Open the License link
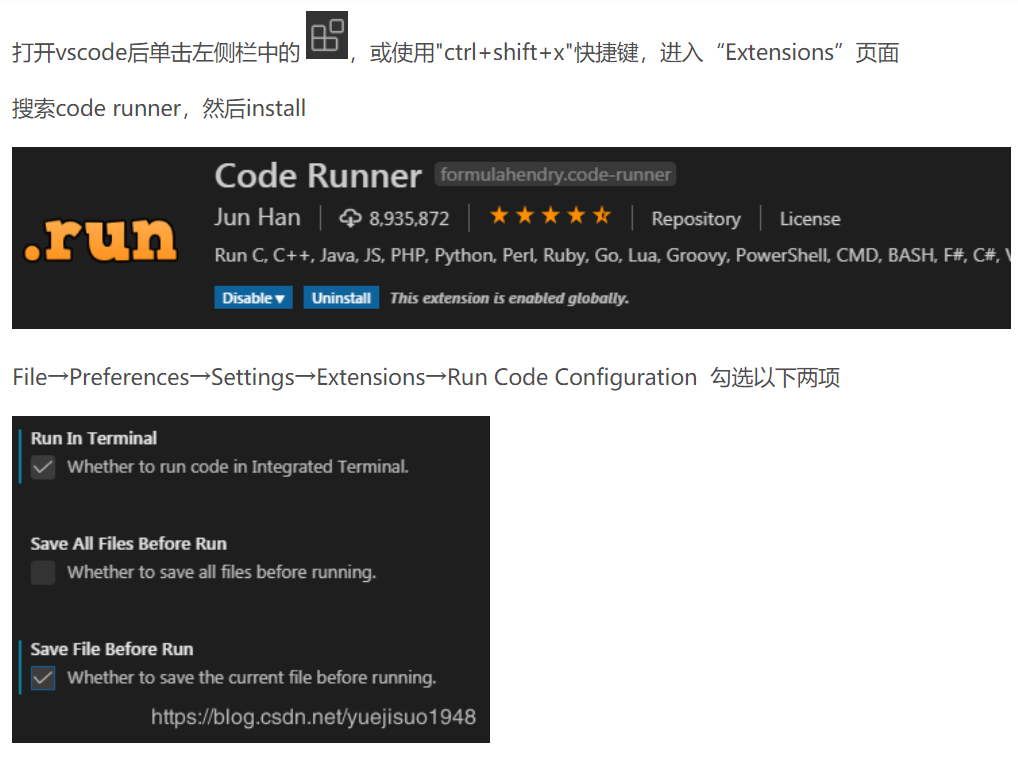The image size is (1018, 758). tap(810, 219)
